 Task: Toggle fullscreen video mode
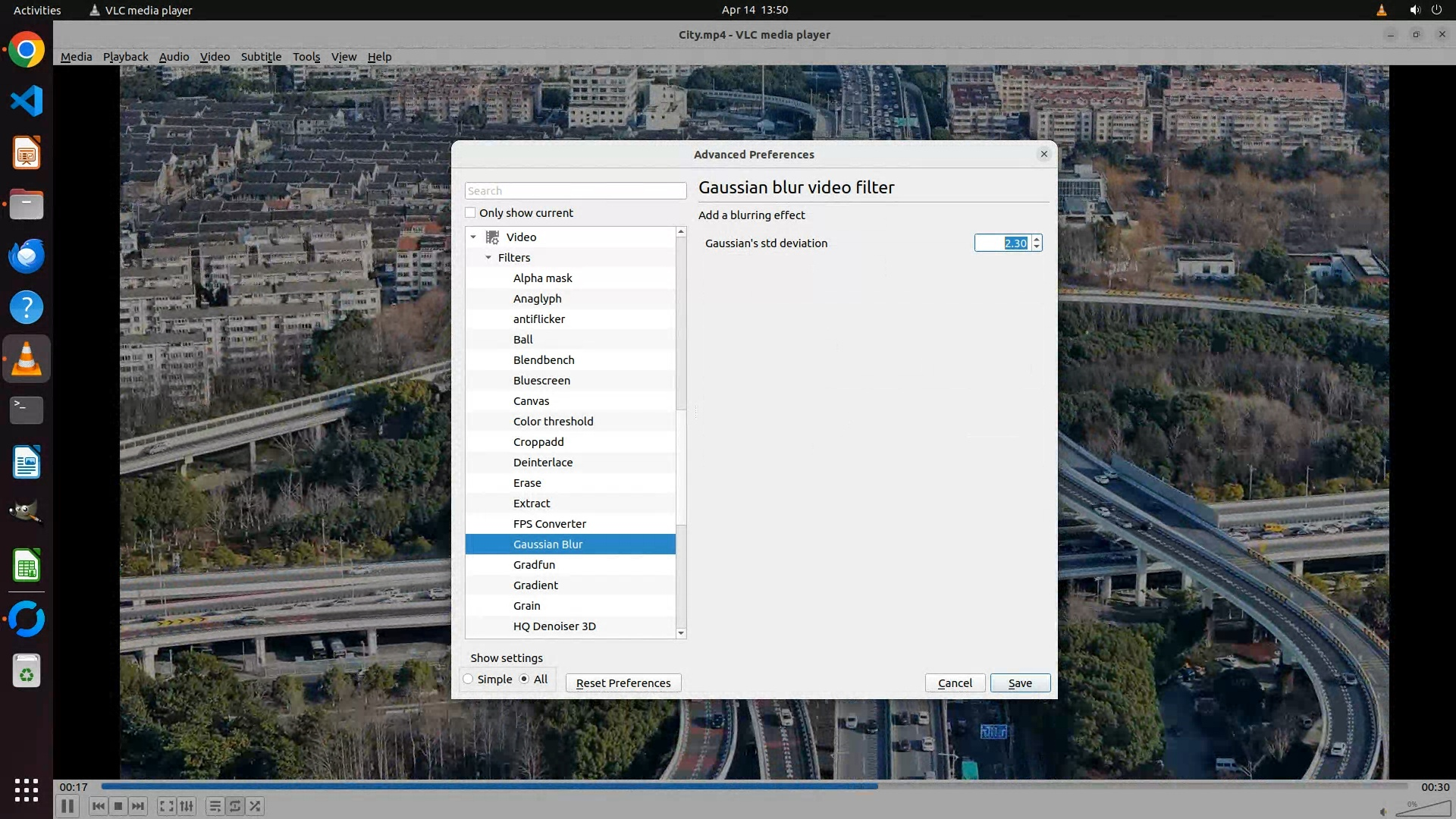[x=166, y=806]
